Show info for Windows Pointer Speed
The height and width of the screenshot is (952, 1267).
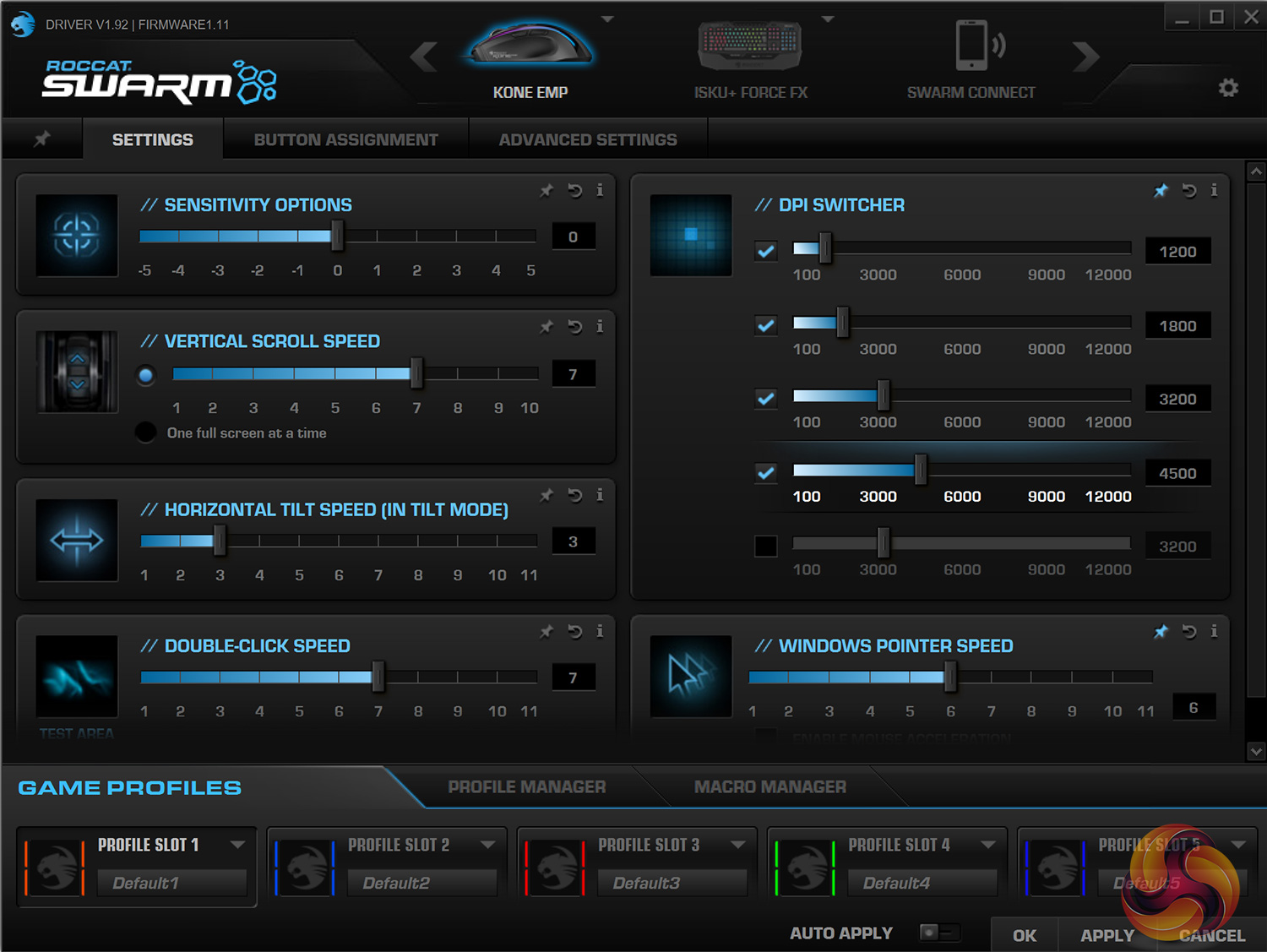pyautogui.click(x=1214, y=630)
